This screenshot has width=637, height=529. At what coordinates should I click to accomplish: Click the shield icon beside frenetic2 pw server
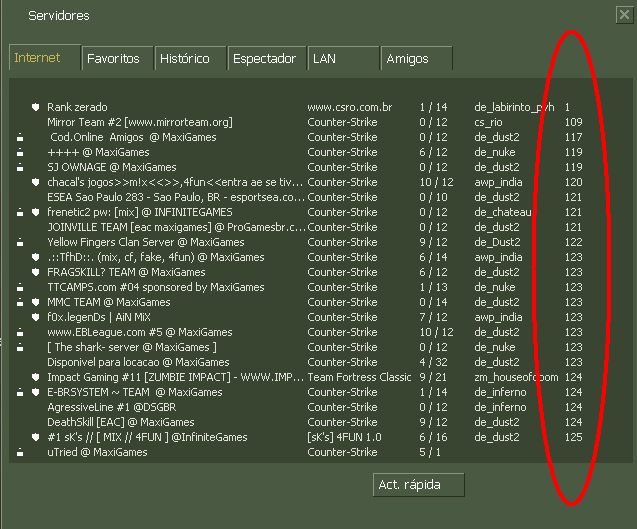(x=36, y=212)
